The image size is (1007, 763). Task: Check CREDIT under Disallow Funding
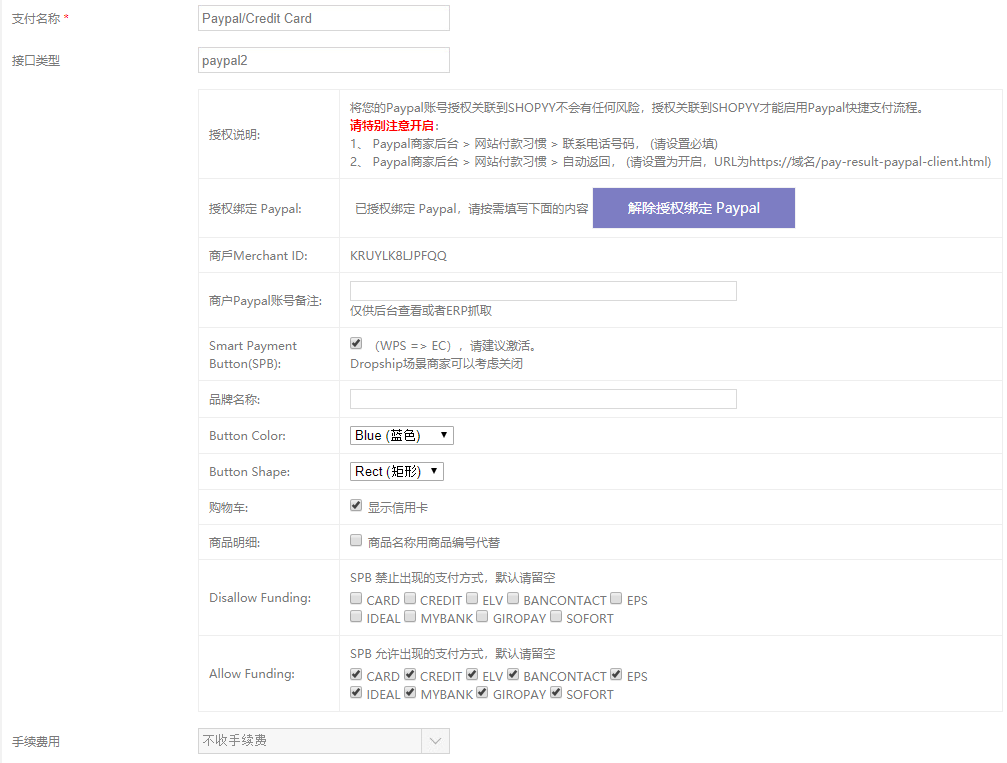coord(409,599)
